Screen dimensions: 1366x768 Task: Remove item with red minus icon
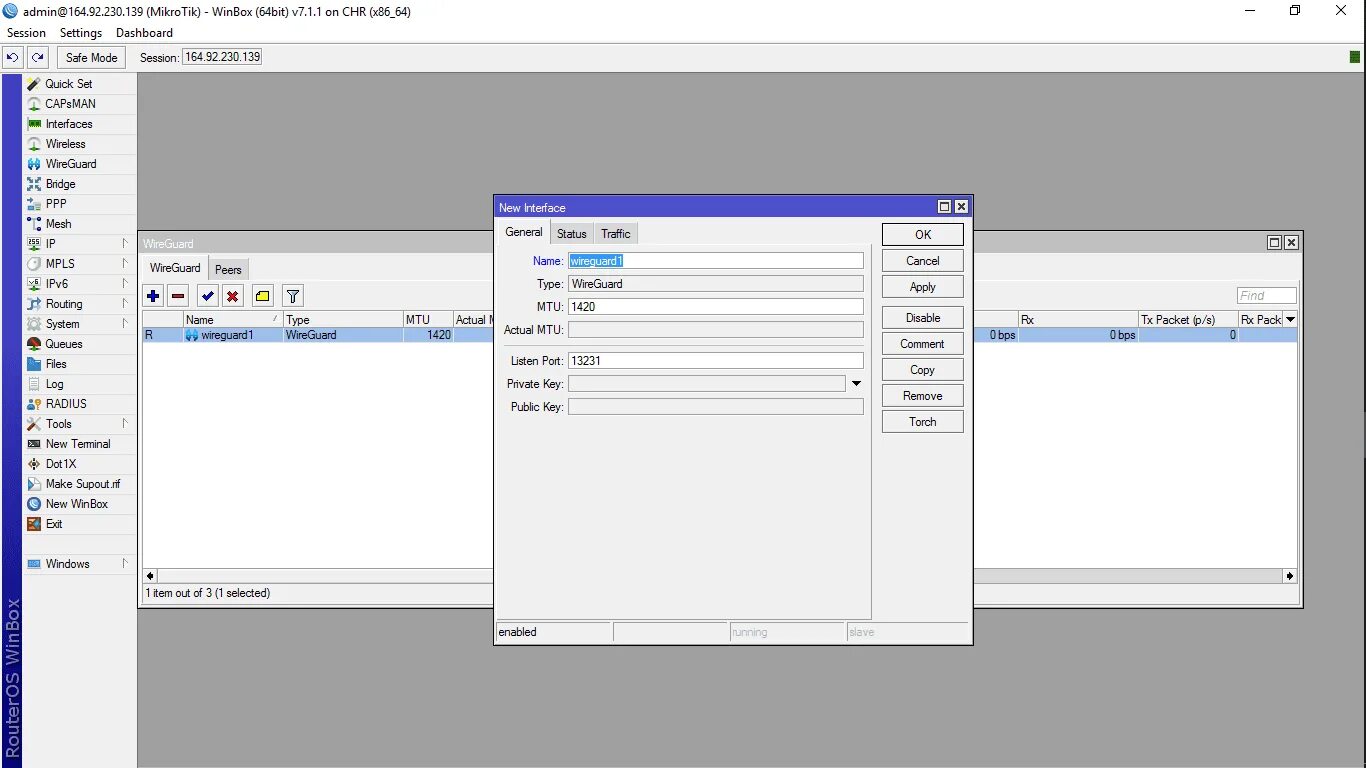pos(178,296)
